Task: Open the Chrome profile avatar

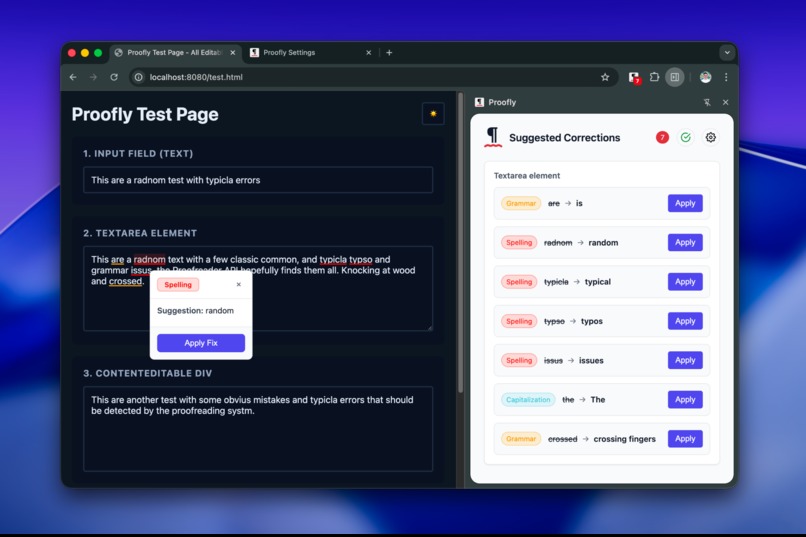Action: [x=705, y=77]
